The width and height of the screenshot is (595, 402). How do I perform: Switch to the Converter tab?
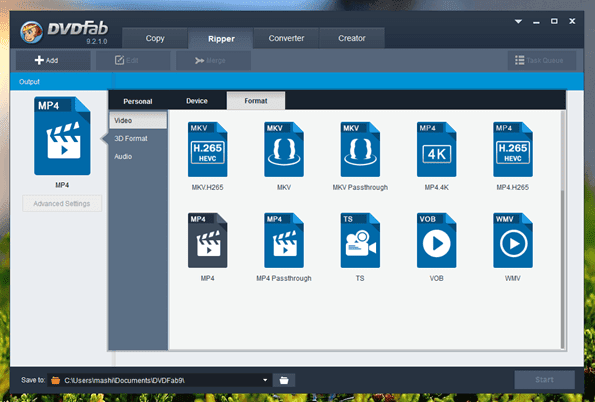(x=286, y=38)
